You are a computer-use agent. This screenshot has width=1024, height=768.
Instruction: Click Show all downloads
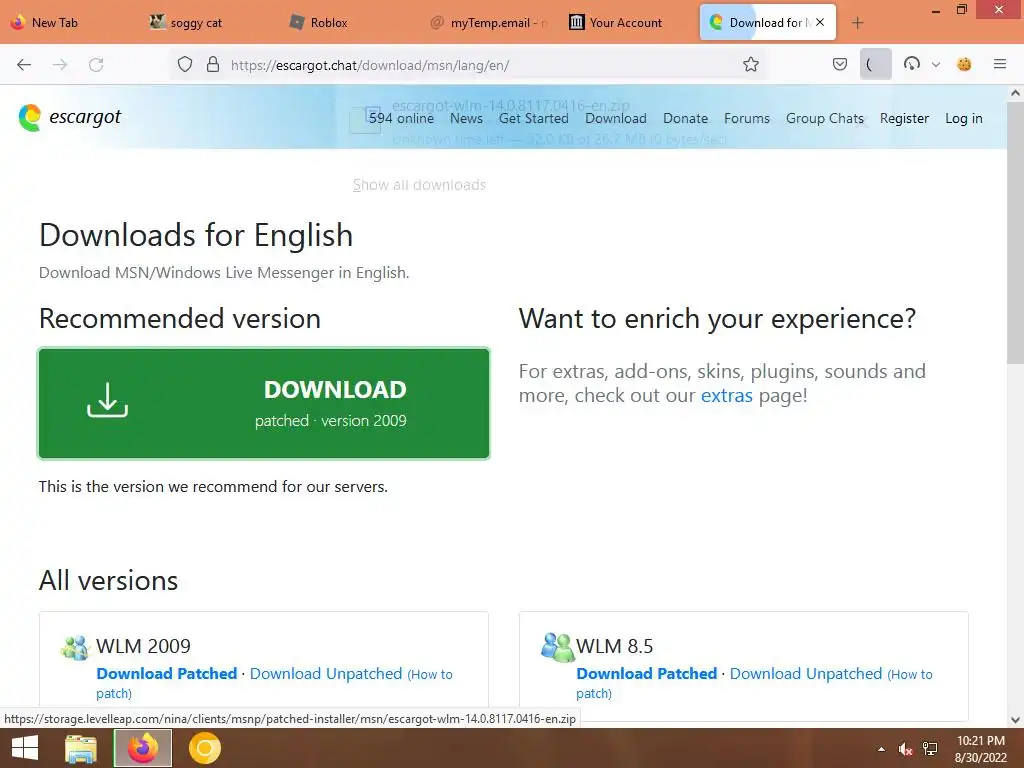tap(419, 185)
